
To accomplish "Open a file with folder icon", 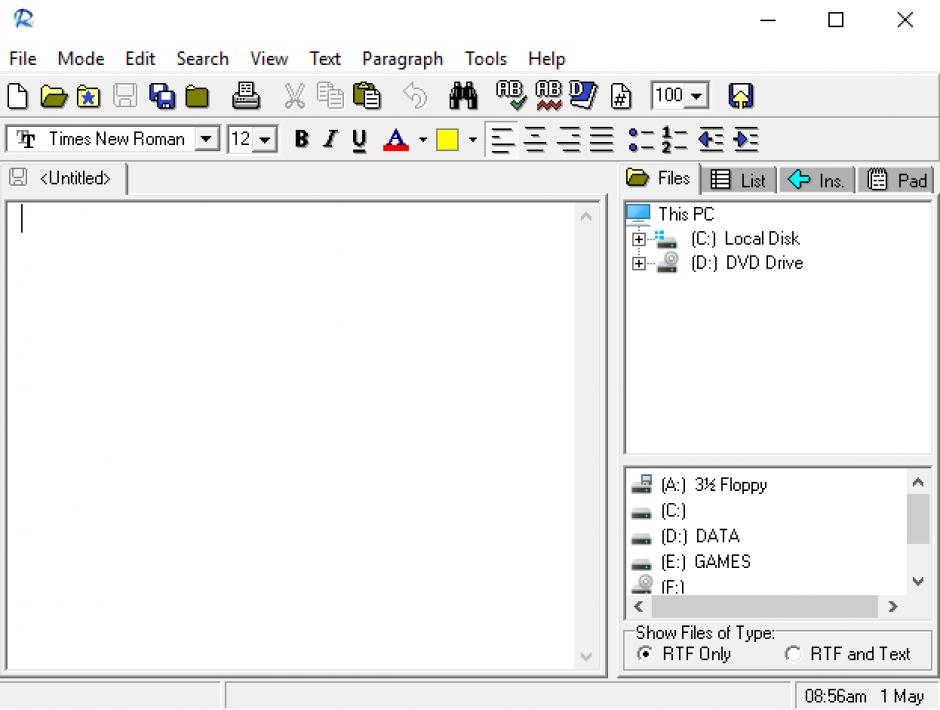I will click(x=53, y=96).
